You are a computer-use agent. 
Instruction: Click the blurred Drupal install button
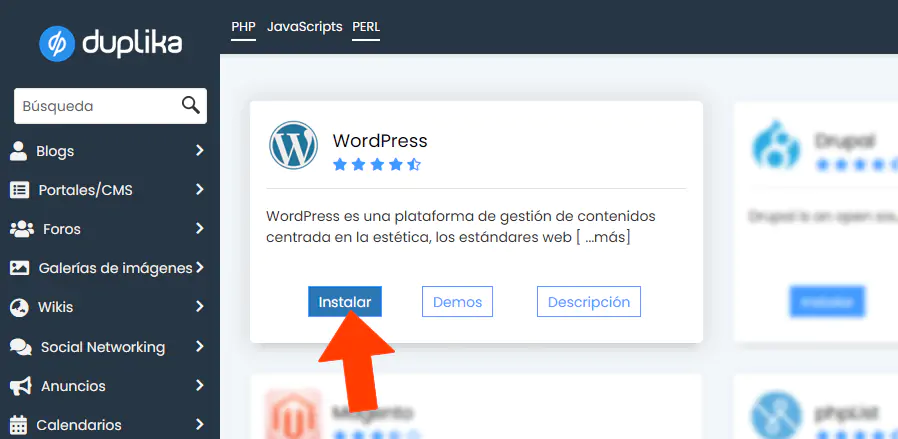tap(827, 301)
